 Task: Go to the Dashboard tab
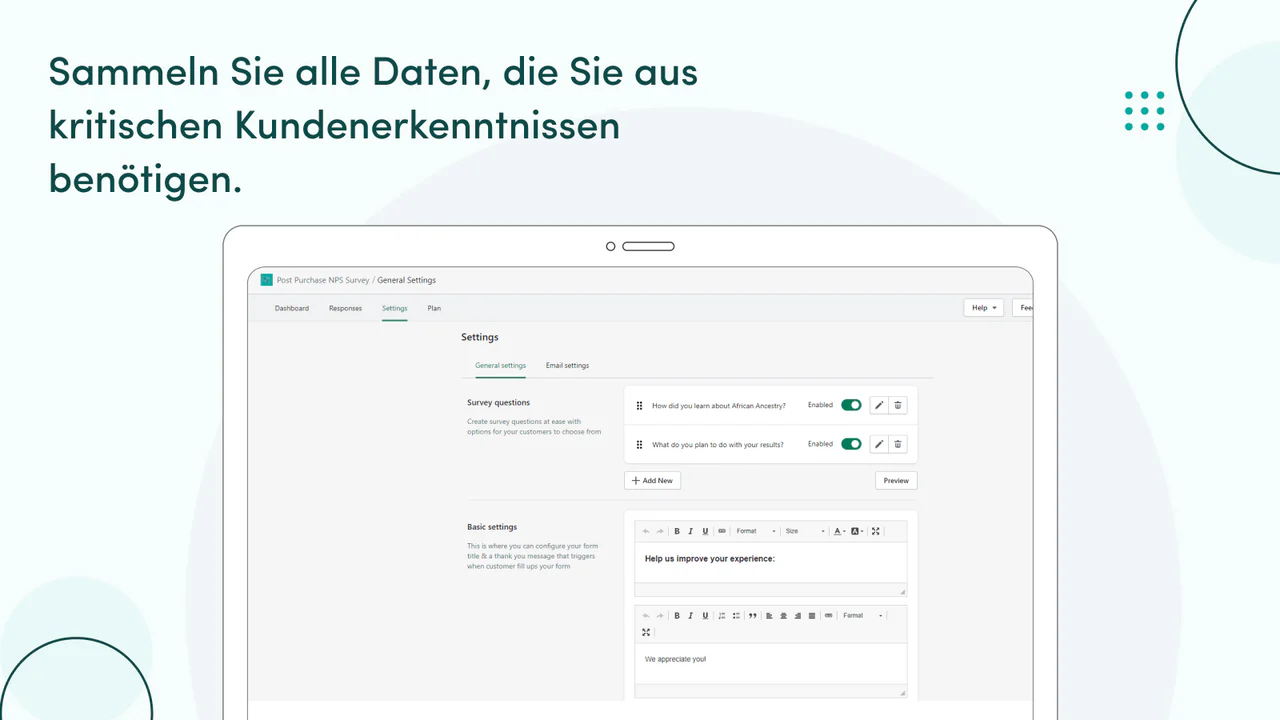[x=292, y=308]
